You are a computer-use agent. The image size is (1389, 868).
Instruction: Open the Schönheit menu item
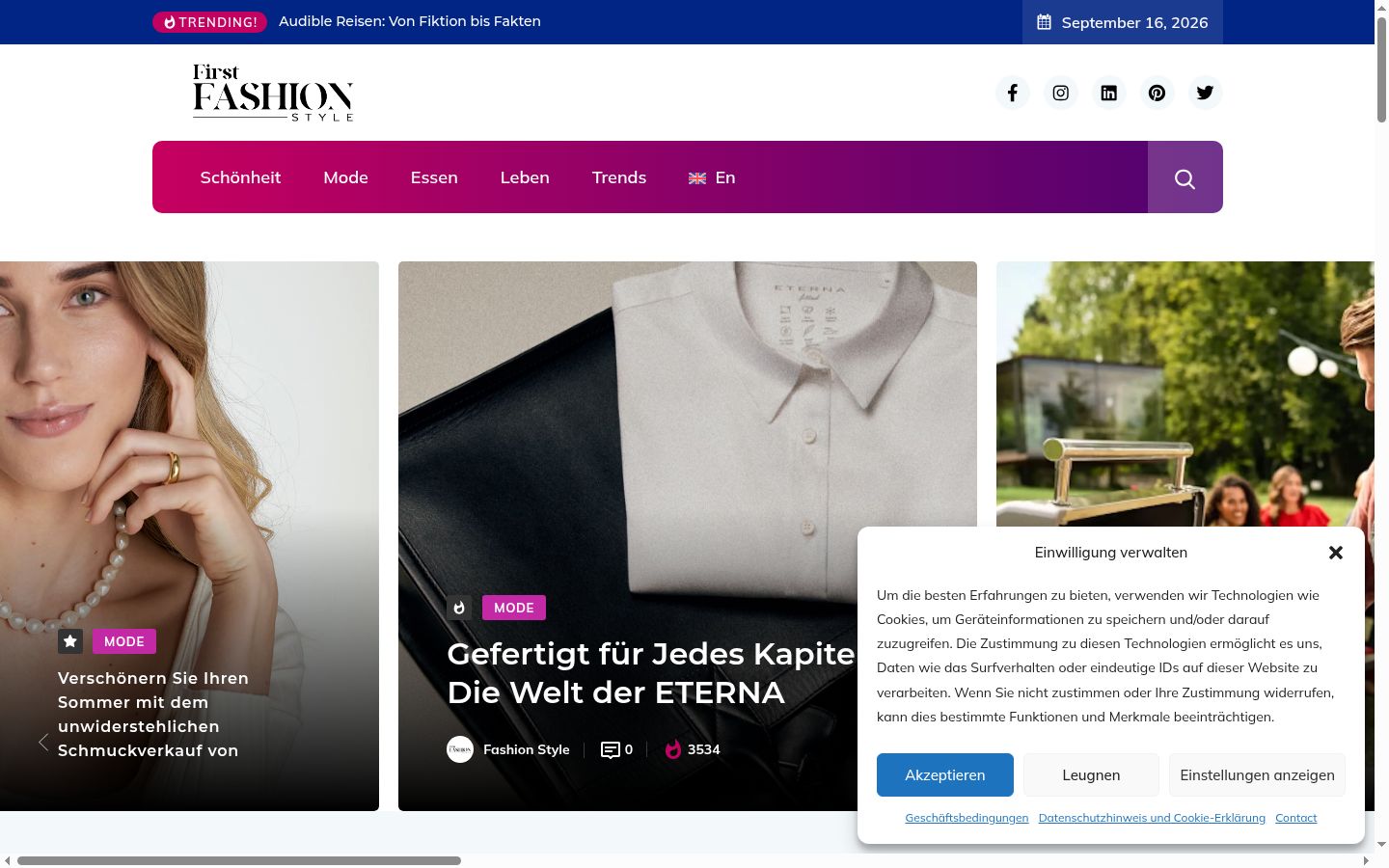tap(240, 177)
